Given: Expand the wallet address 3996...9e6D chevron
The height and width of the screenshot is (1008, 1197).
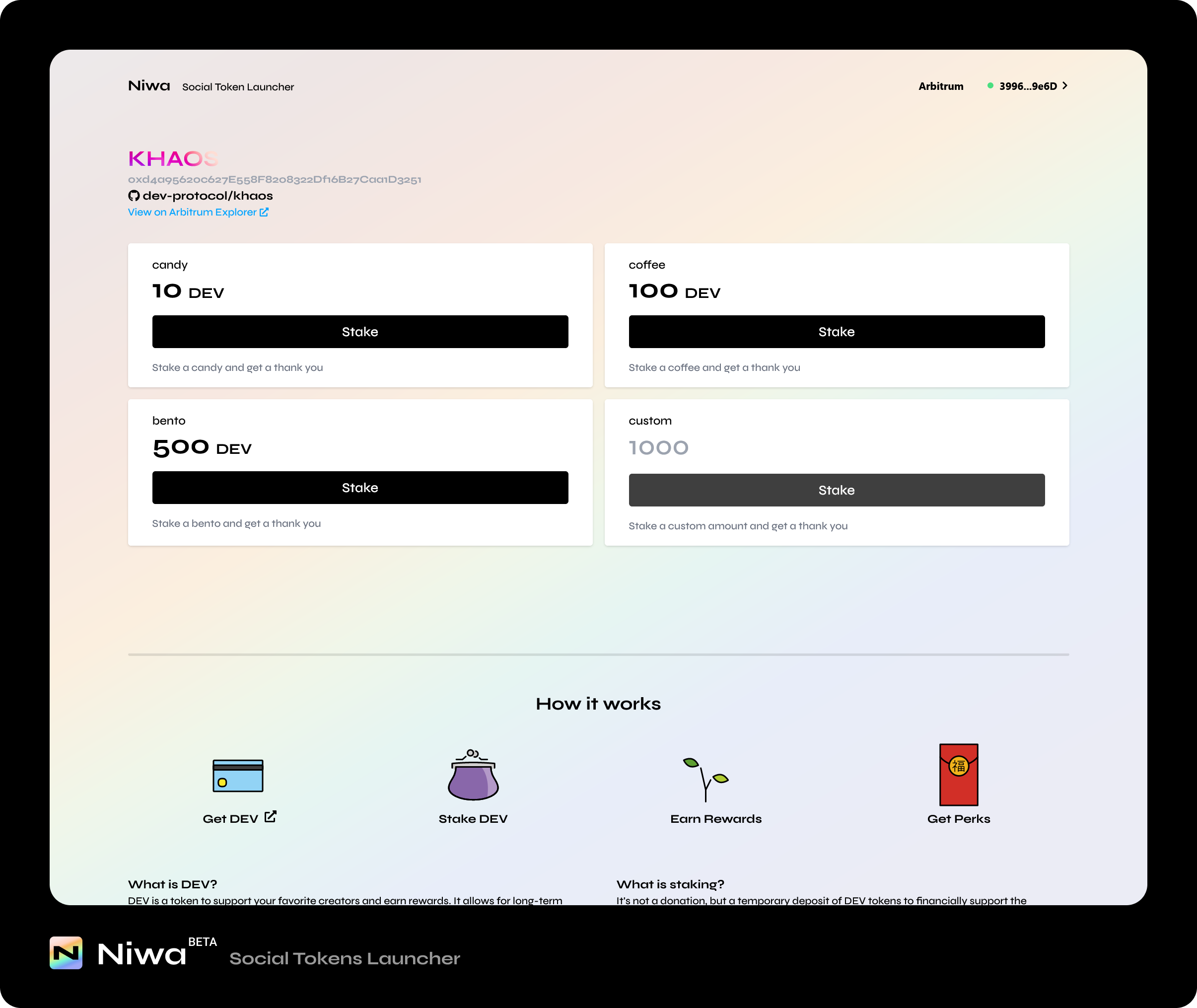Looking at the screenshot, I should point(1065,86).
